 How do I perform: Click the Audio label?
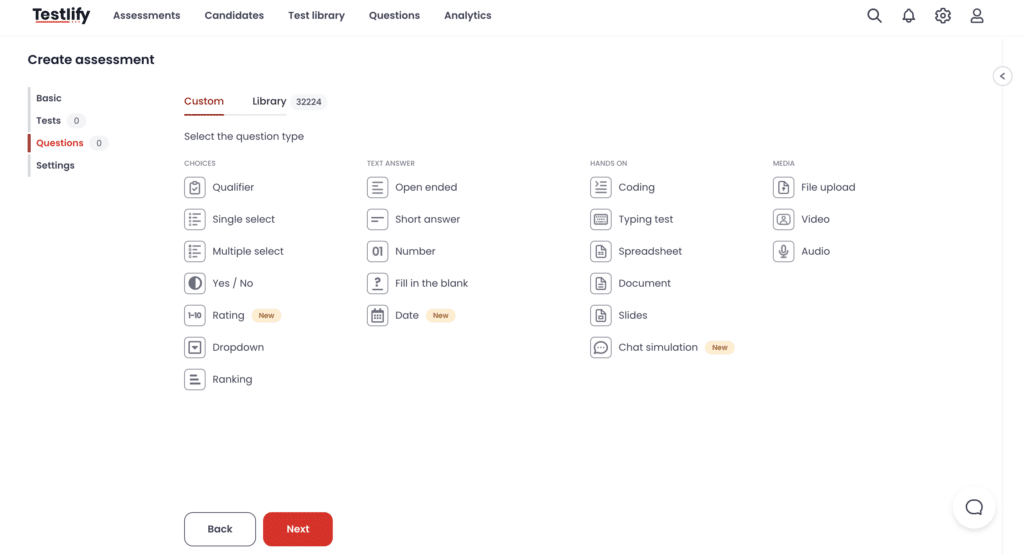tap(816, 251)
